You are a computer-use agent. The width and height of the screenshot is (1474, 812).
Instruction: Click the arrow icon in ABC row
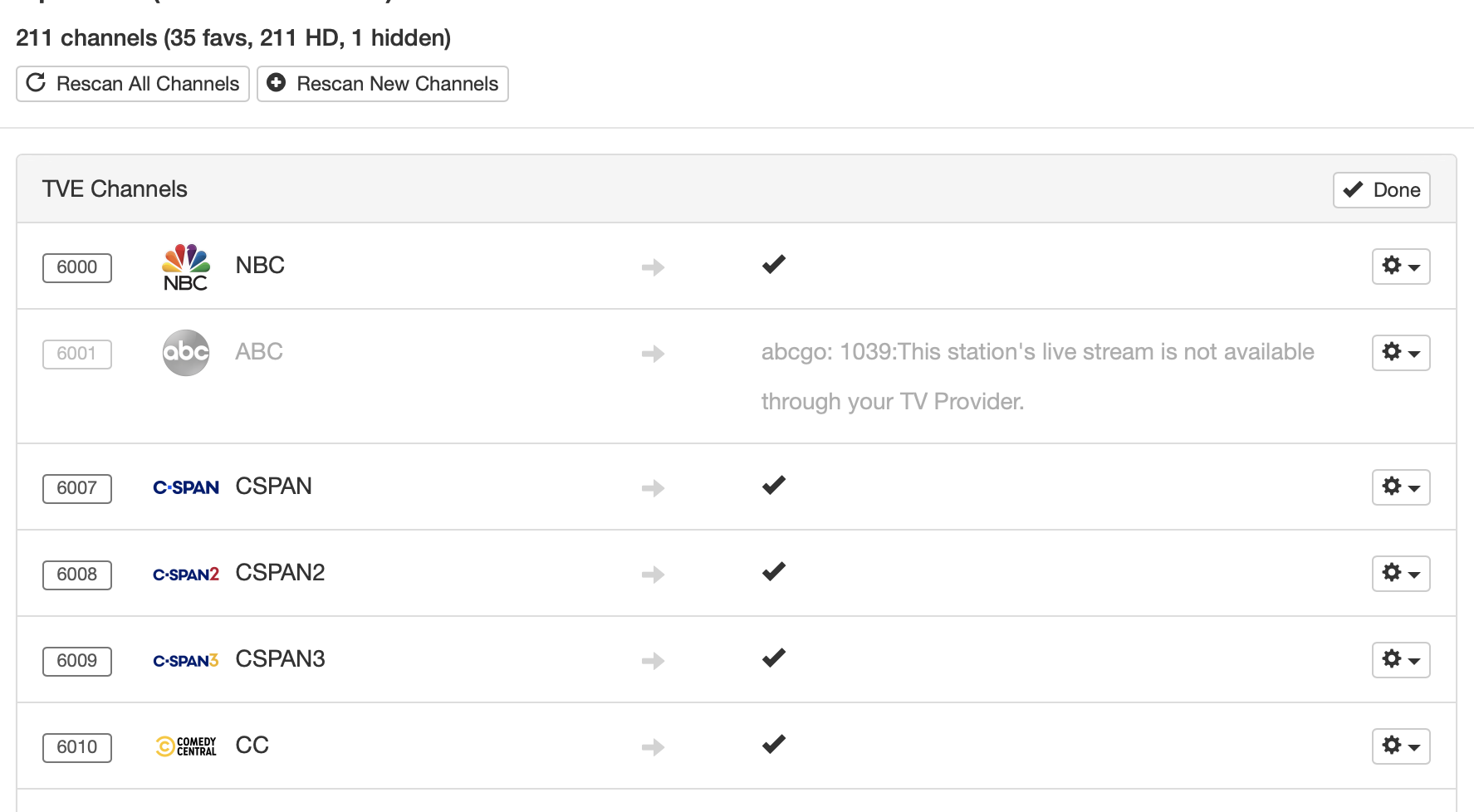pos(654,354)
